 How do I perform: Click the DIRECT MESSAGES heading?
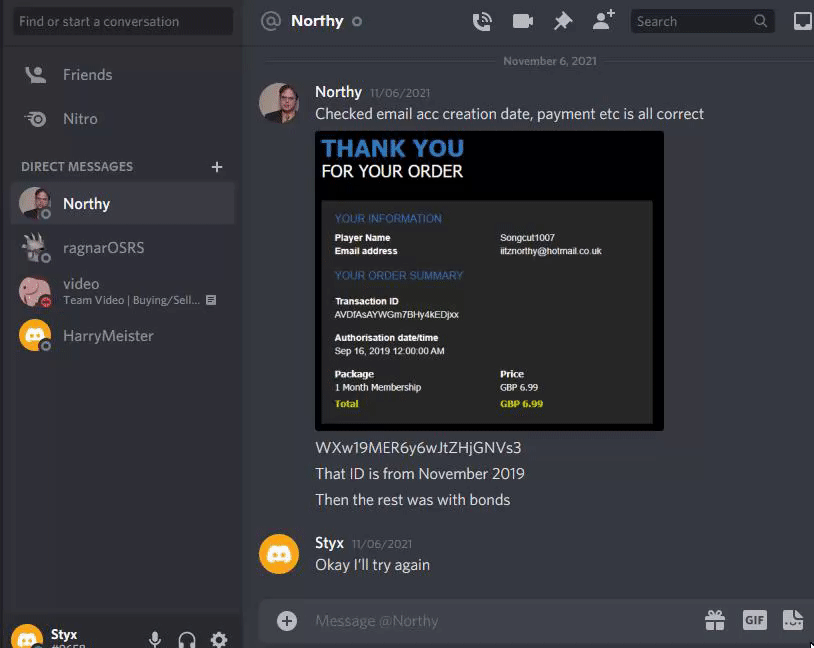77,167
